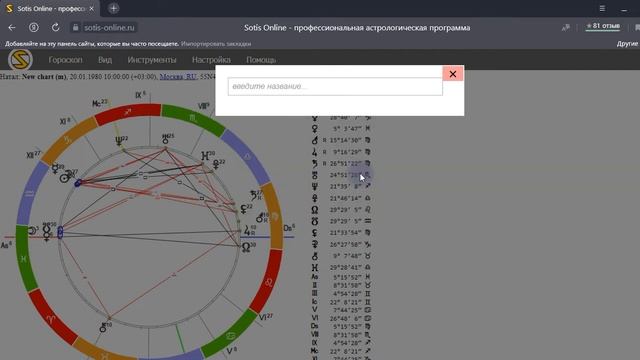The height and width of the screenshot is (360, 640).
Task: Reload the current page
Action: [x=56, y=27]
